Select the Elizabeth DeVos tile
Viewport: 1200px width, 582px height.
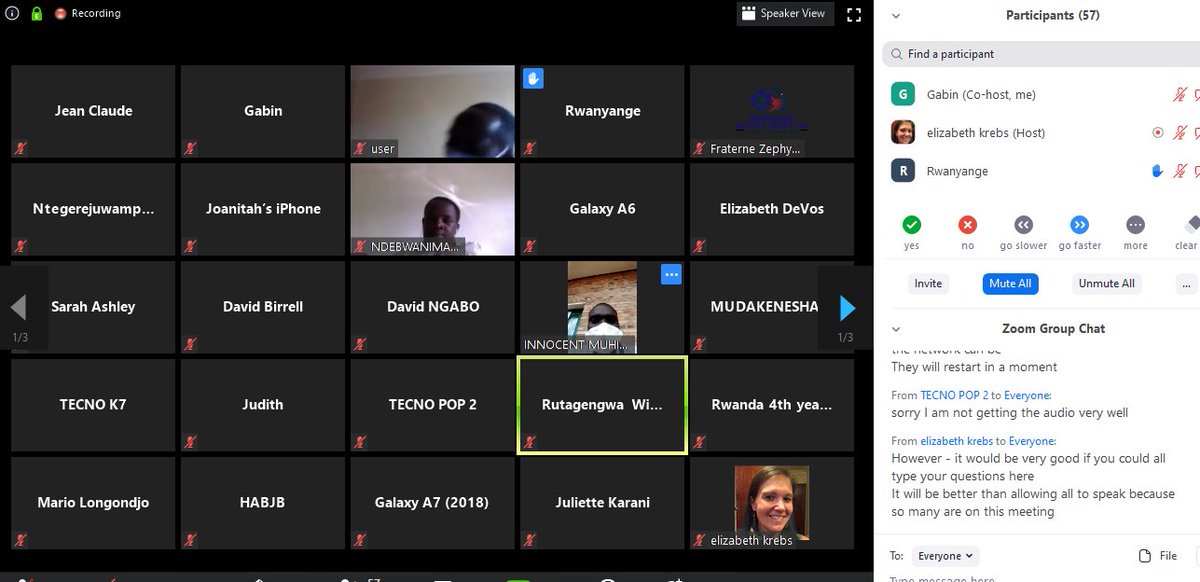click(772, 209)
